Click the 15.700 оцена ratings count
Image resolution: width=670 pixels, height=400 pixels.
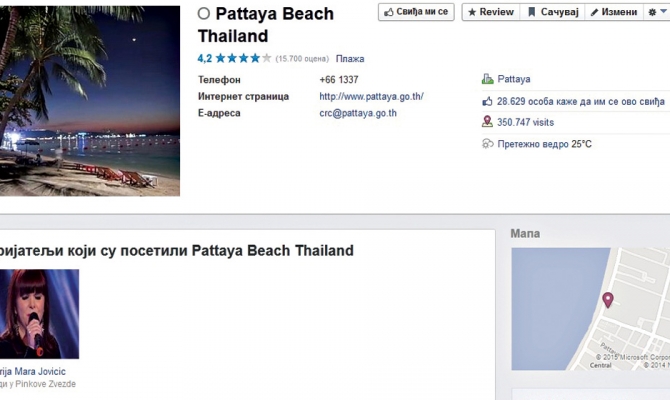click(303, 59)
